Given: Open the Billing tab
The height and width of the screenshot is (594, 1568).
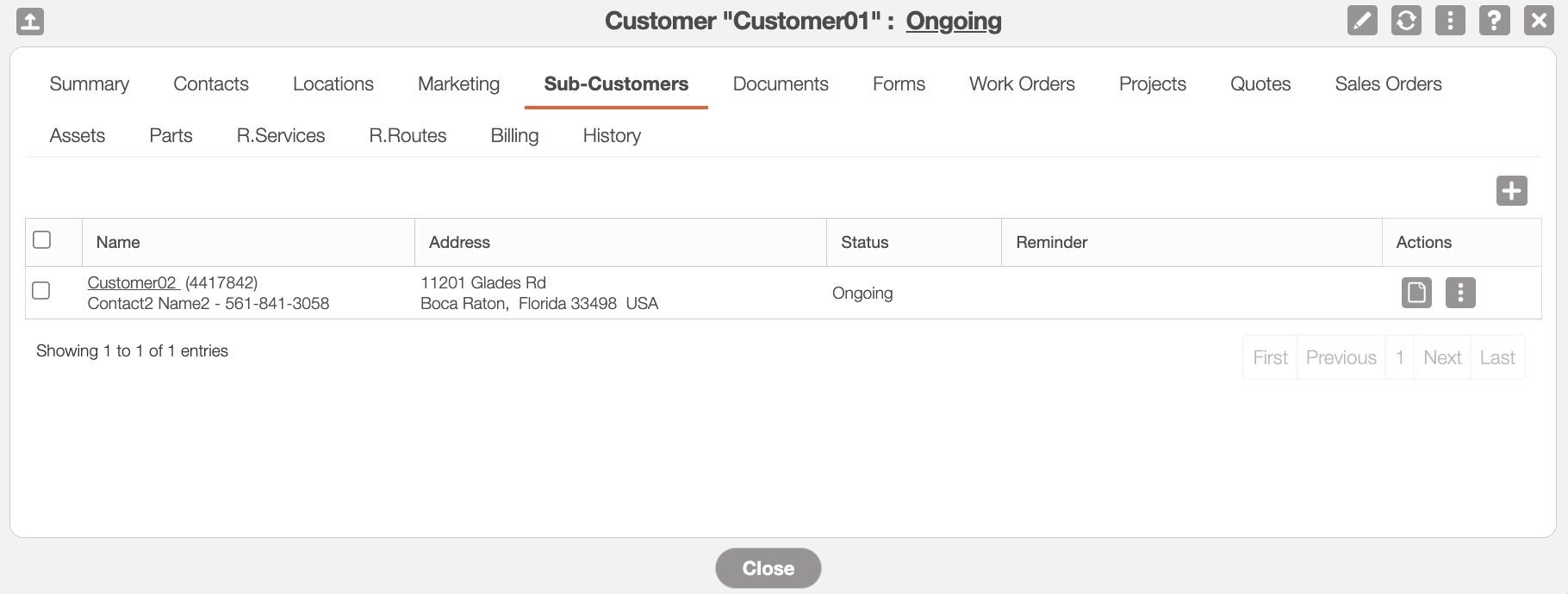Looking at the screenshot, I should click(x=514, y=135).
